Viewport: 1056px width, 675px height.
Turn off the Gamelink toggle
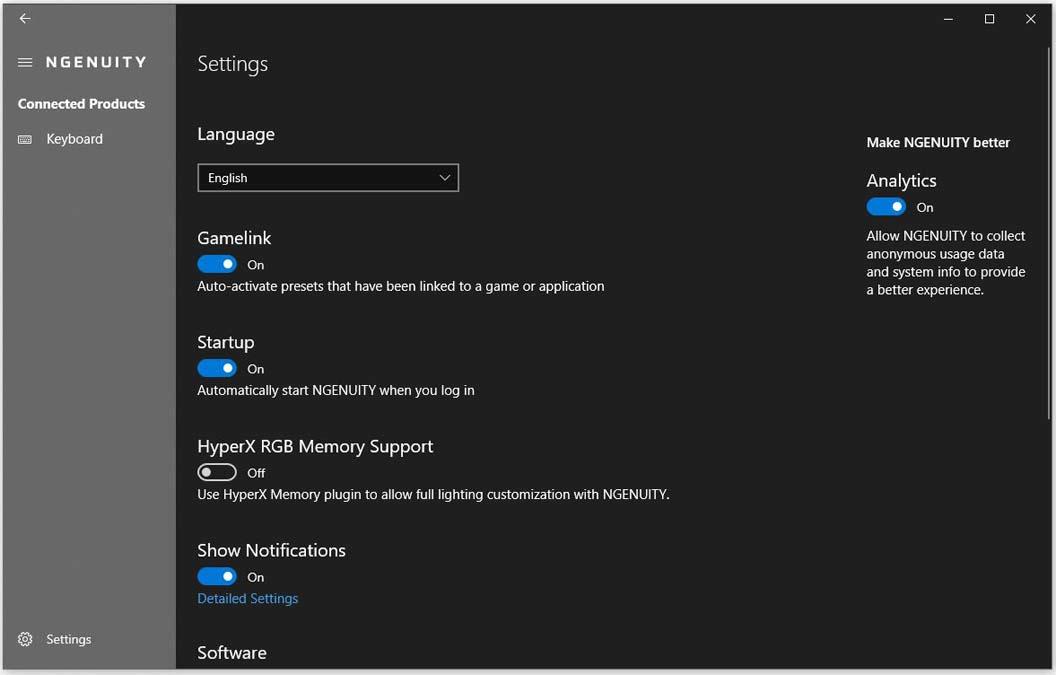coord(217,264)
